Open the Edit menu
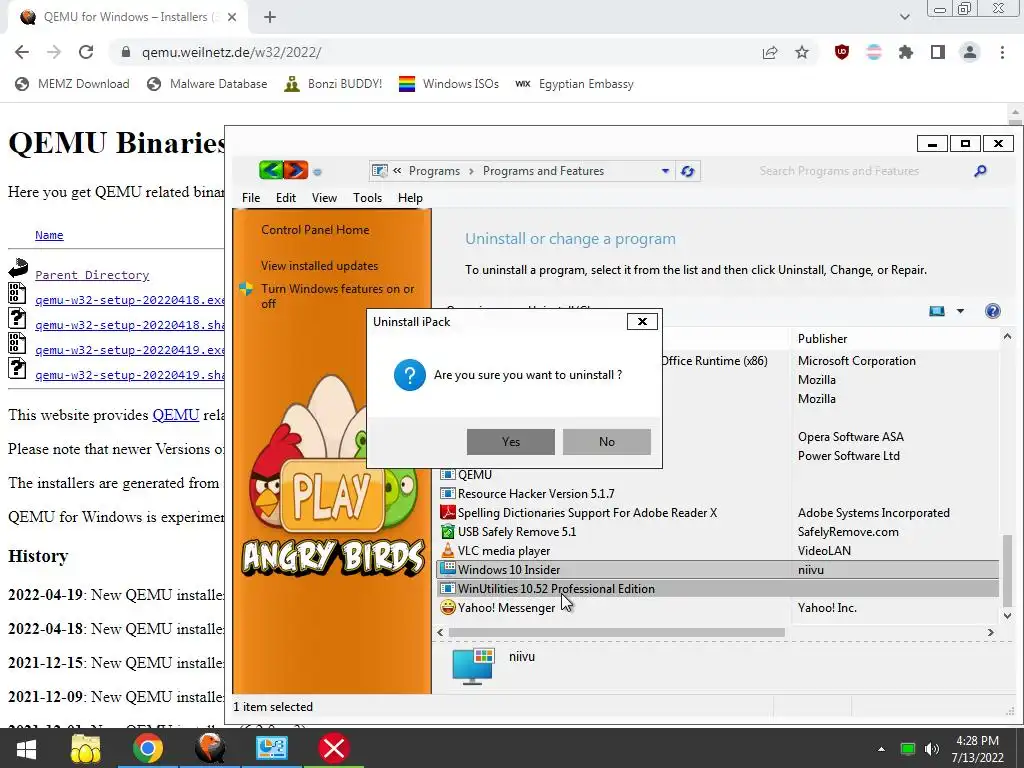 (x=285, y=198)
